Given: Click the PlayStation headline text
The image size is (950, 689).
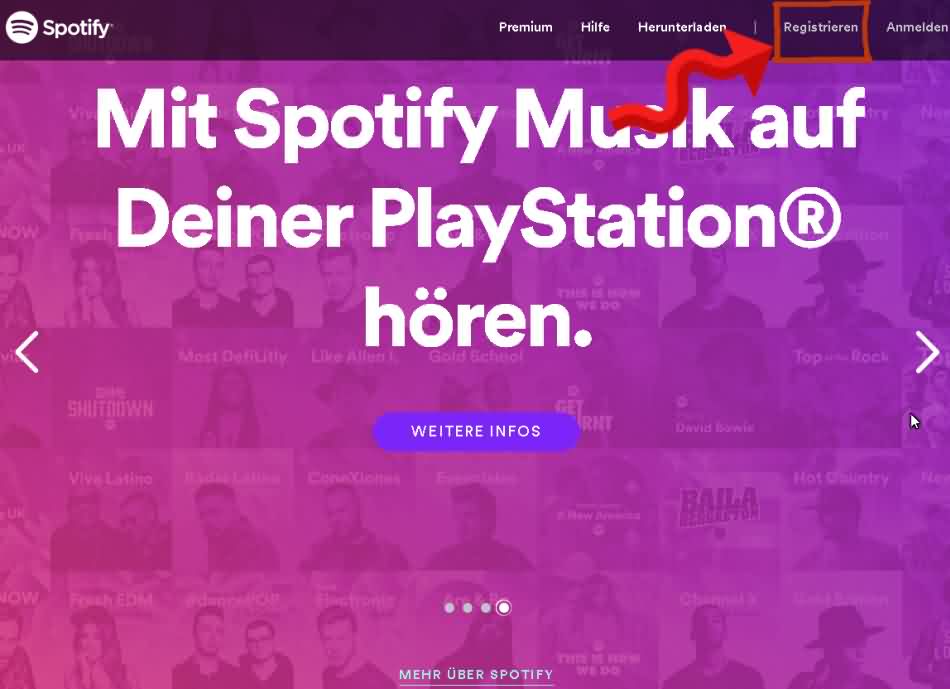Looking at the screenshot, I should click(x=479, y=218).
